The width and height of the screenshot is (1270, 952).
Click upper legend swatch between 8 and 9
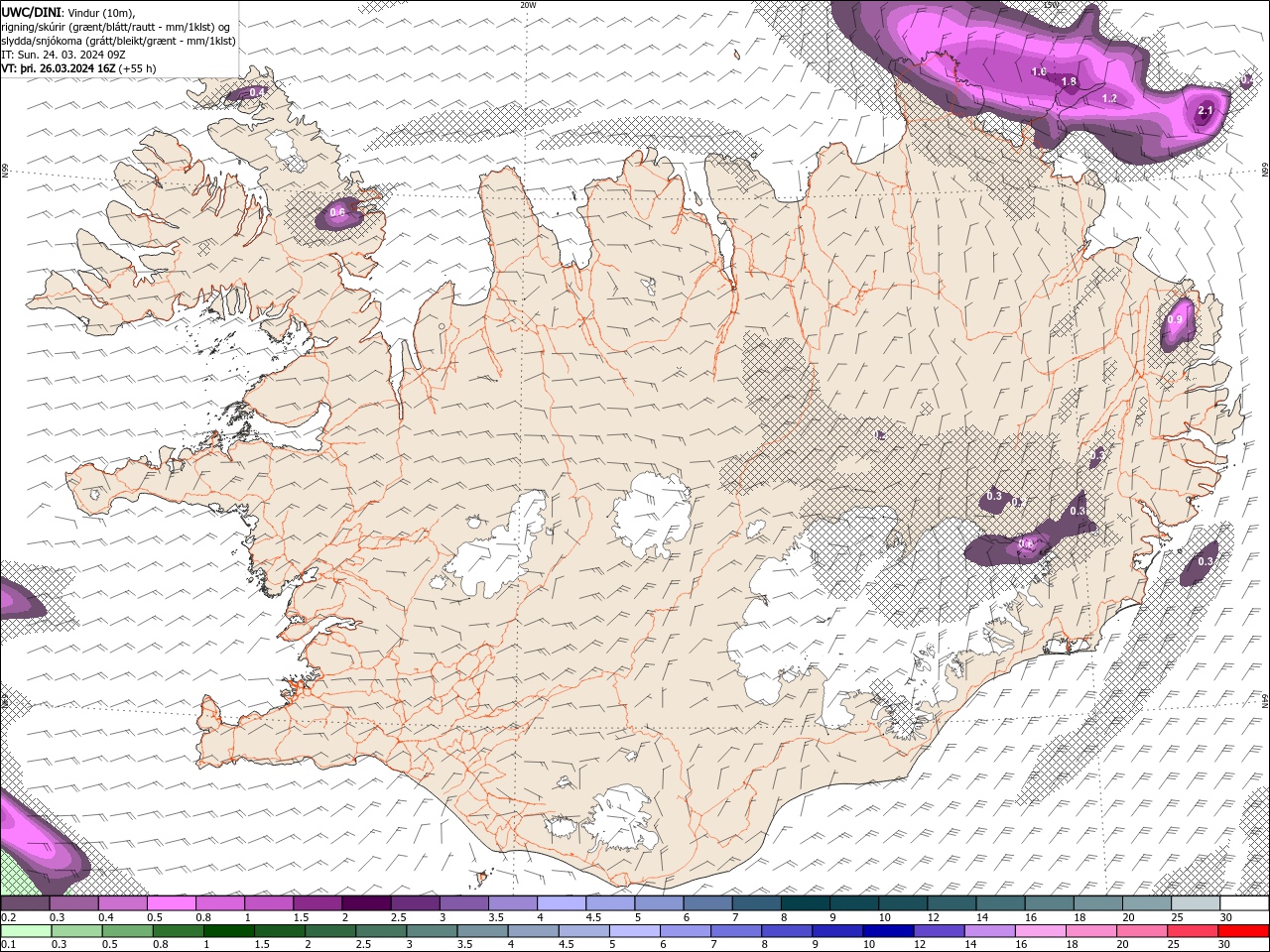[805, 903]
